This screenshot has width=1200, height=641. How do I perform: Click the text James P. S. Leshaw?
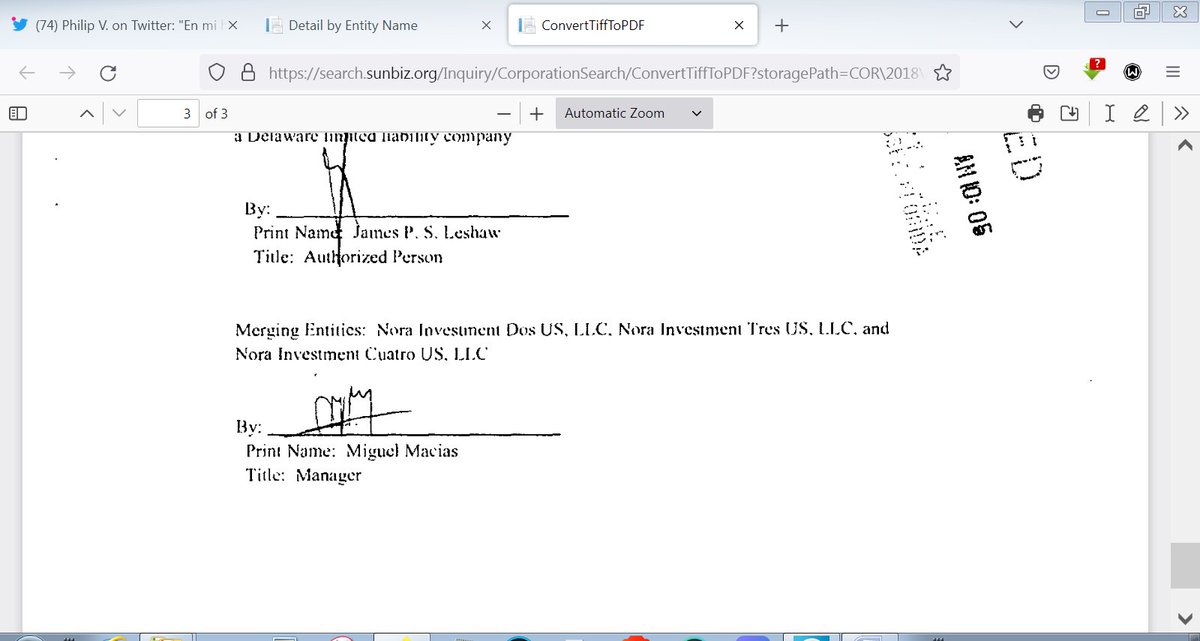click(427, 232)
